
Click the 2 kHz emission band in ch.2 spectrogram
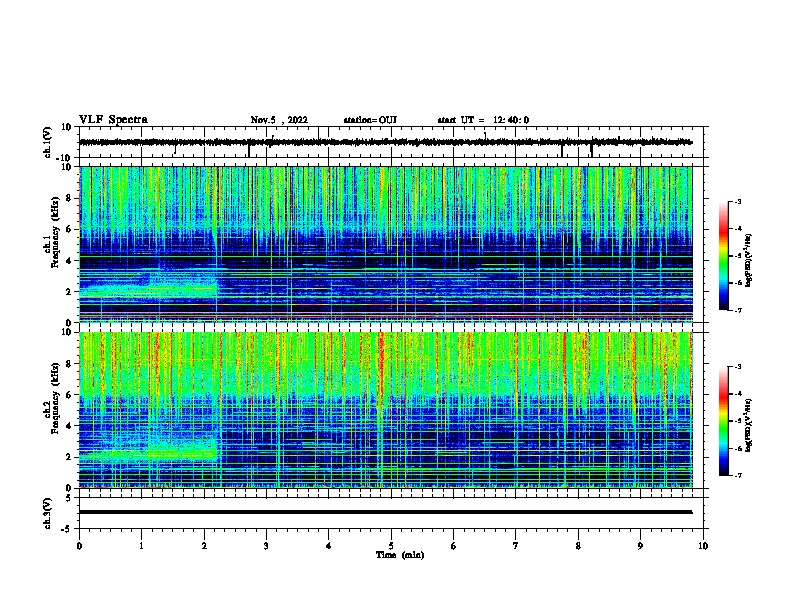click(150, 452)
